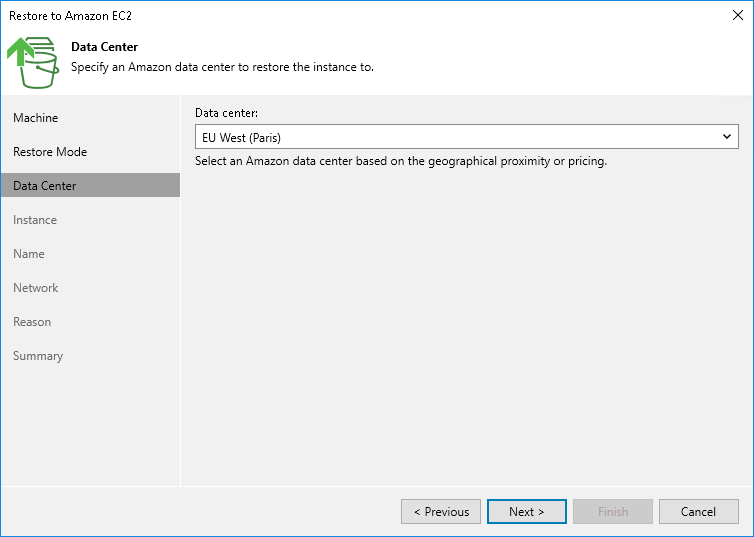Close the Restore to Amazon EC2 dialog
754x537 pixels.
pyautogui.click(x=737, y=16)
